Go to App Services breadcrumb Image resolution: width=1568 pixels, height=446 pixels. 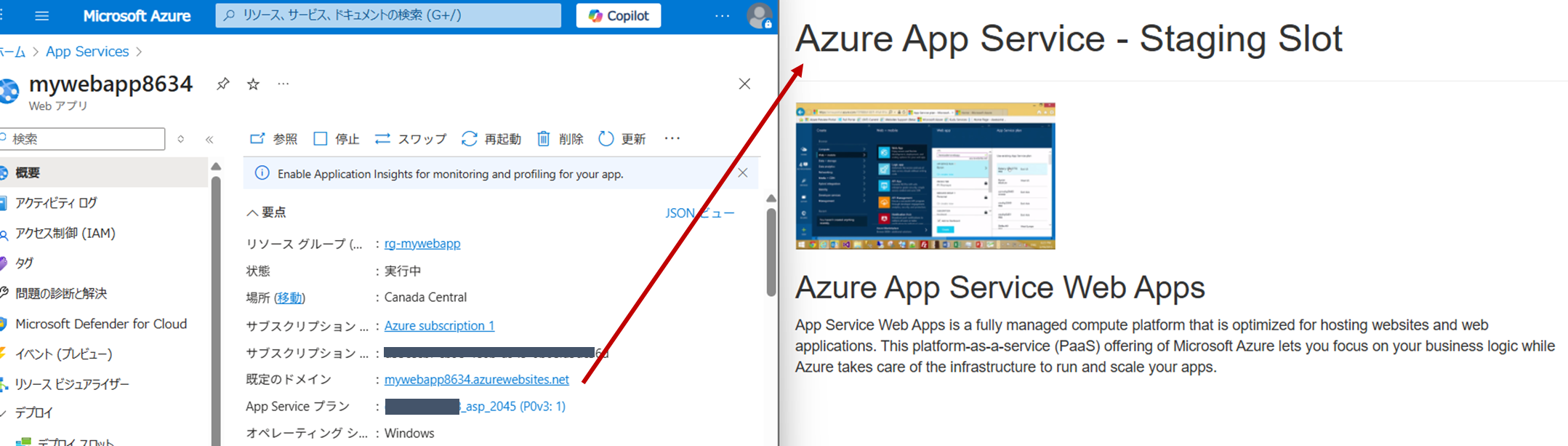[87, 52]
